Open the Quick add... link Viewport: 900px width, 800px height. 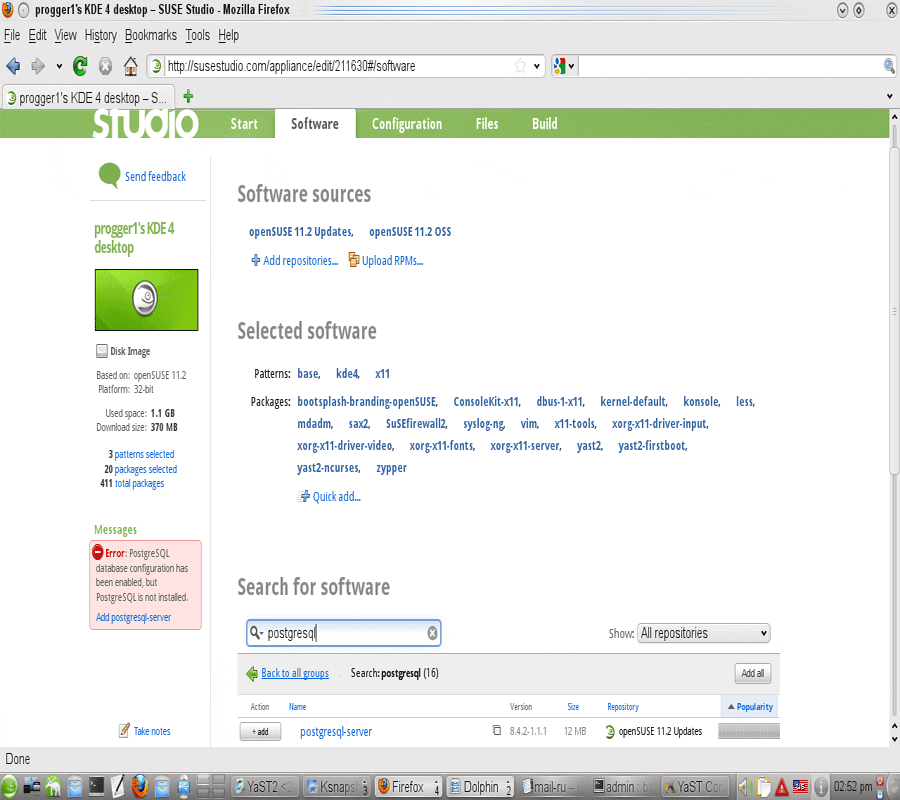[329, 496]
